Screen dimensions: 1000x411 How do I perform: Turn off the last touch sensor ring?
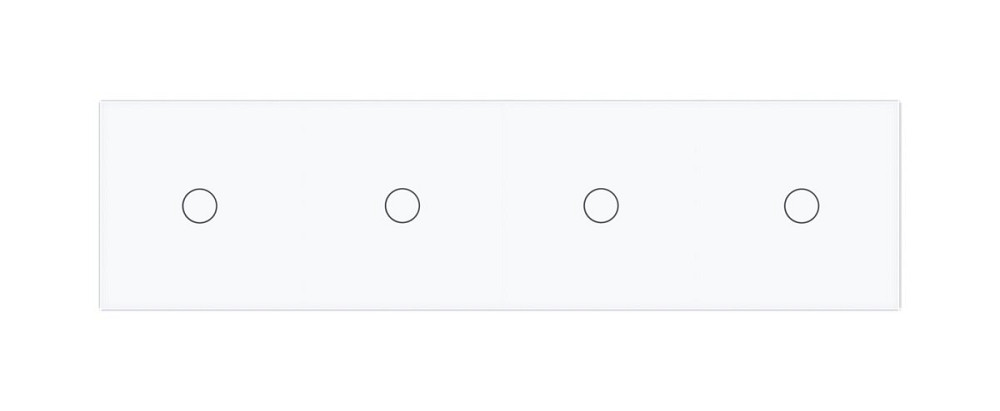tap(802, 205)
